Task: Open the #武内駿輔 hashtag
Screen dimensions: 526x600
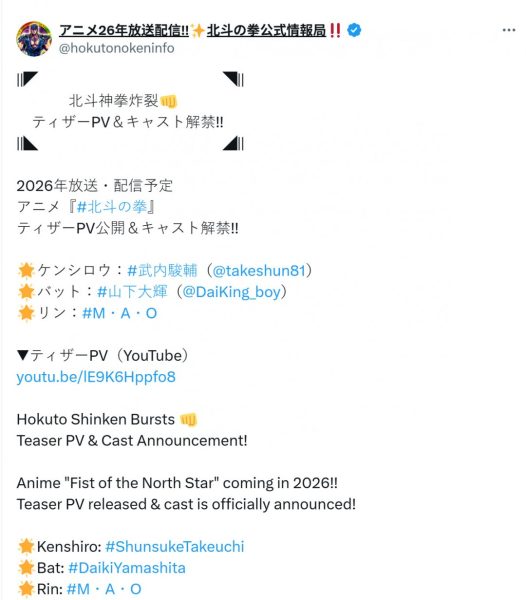Action: pyautogui.click(x=162, y=271)
